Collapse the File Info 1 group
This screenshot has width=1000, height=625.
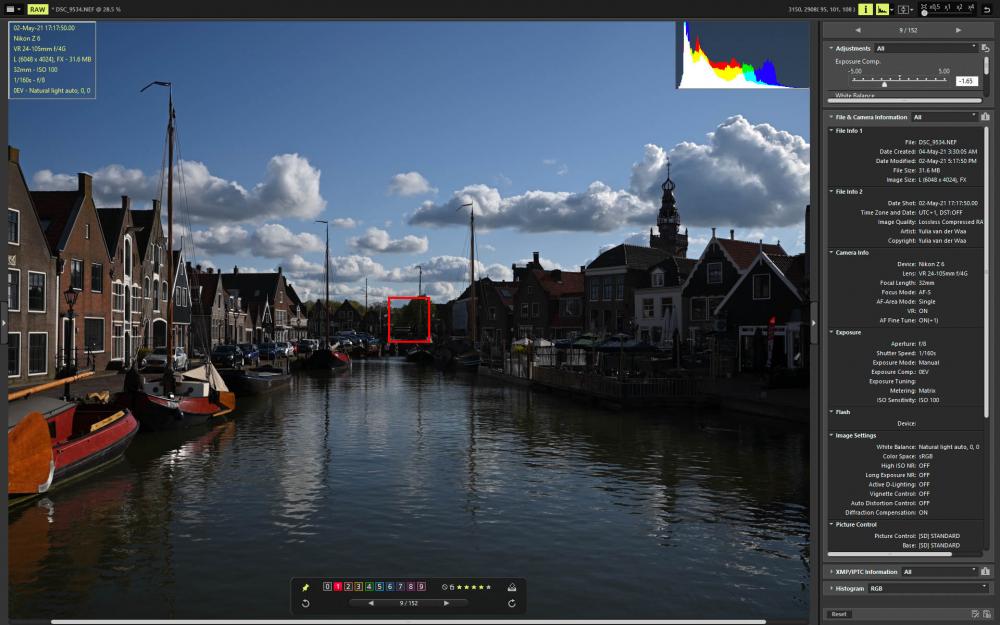tap(831, 131)
